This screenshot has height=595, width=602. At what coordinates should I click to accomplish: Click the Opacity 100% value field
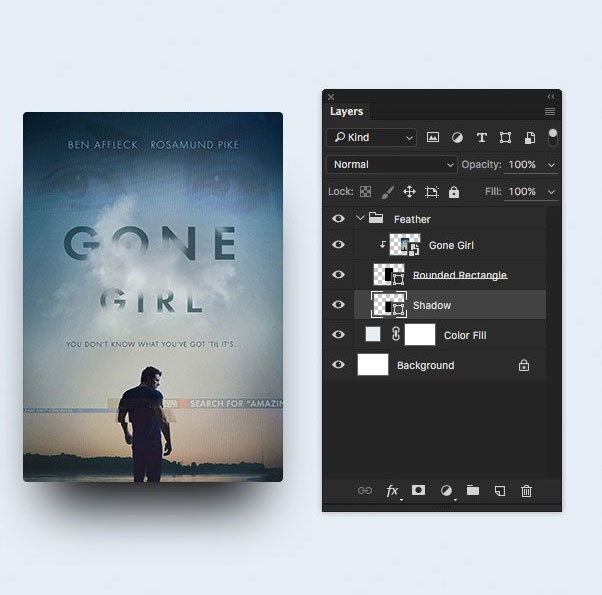point(522,165)
